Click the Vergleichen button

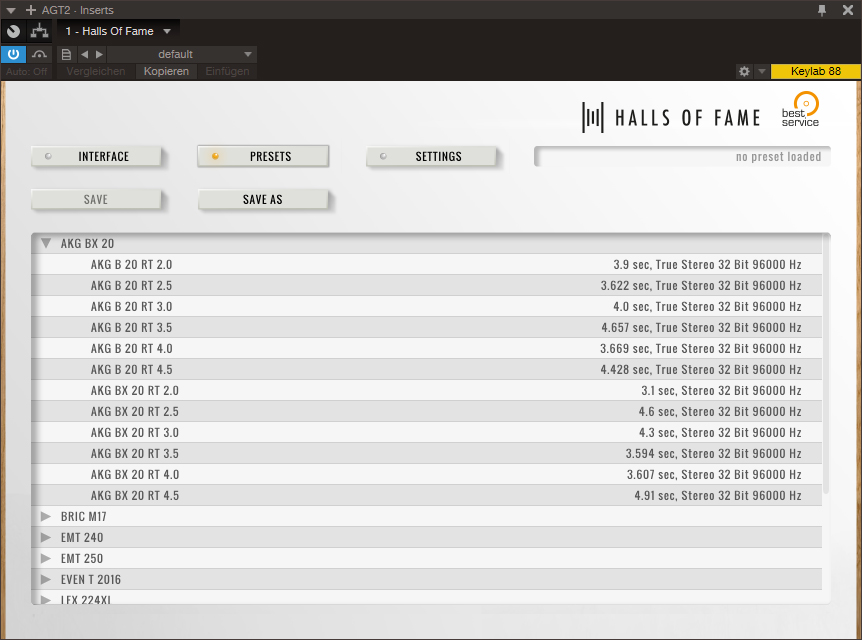click(x=96, y=71)
